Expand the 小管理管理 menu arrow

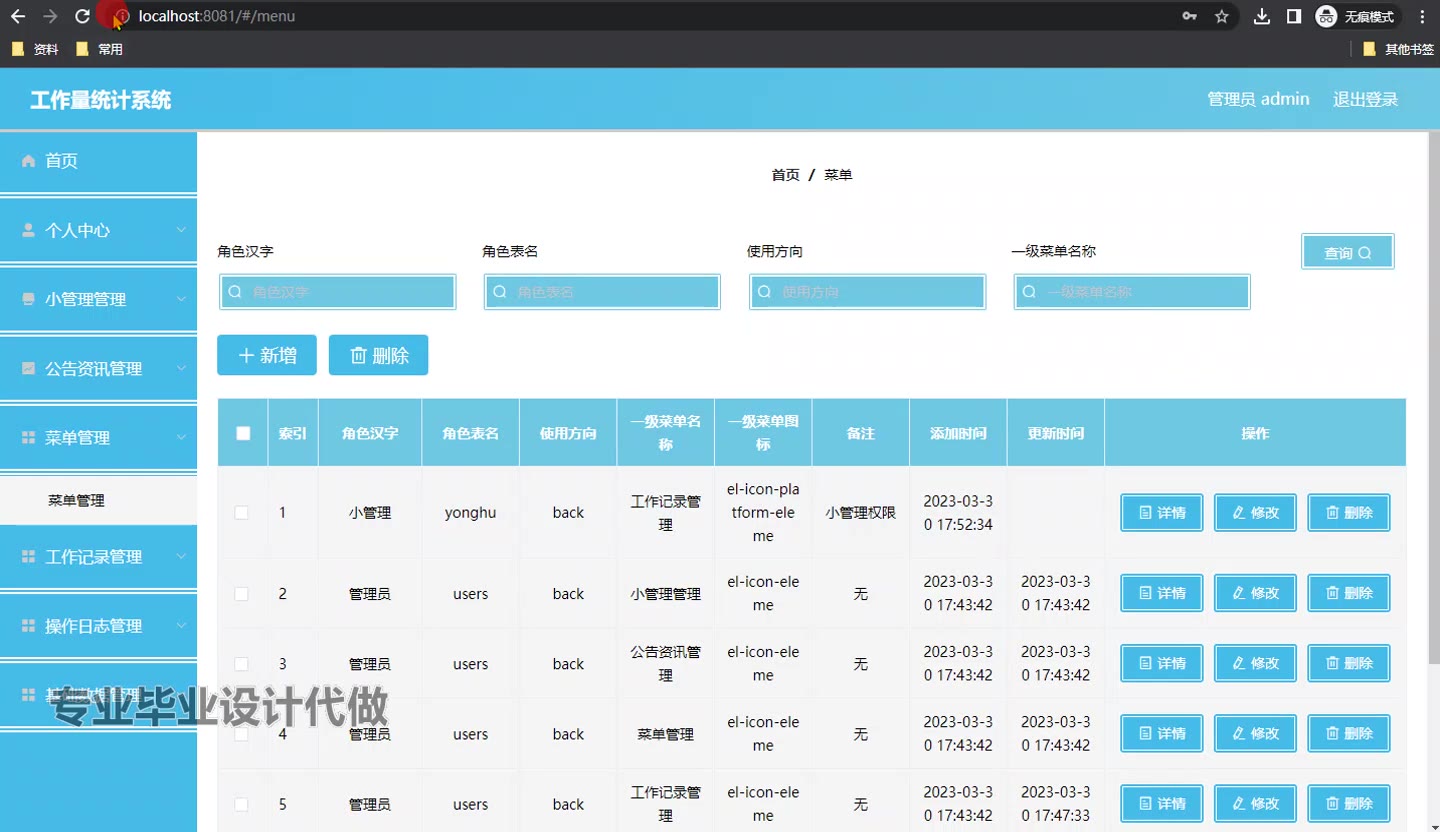(x=181, y=299)
